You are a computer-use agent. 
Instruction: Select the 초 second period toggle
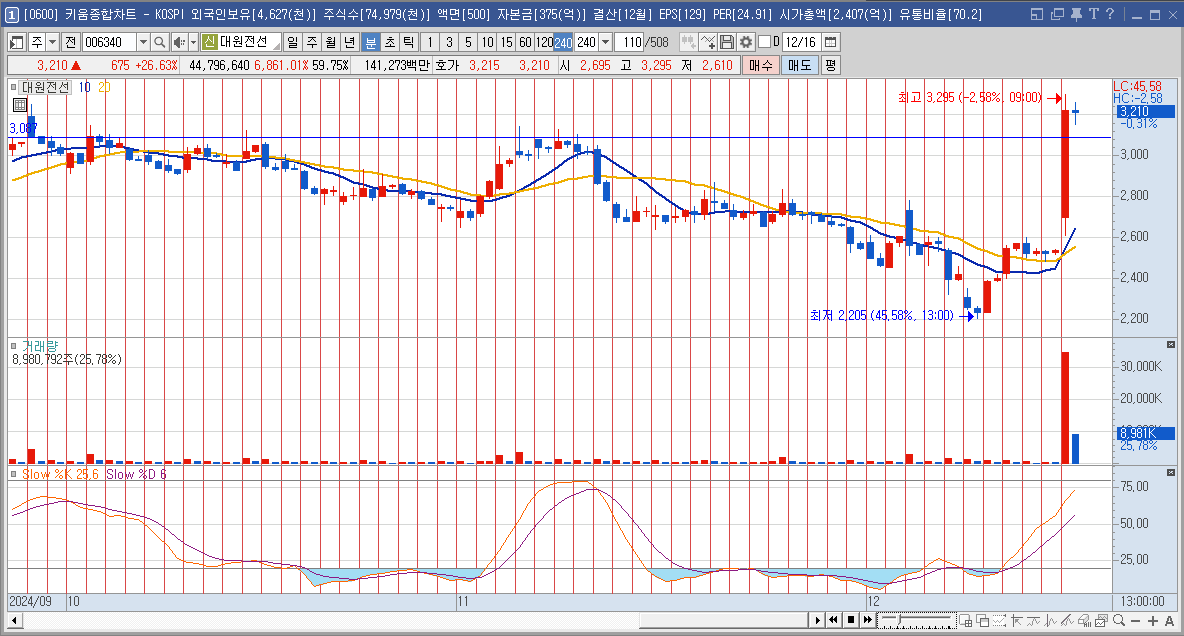coord(390,42)
